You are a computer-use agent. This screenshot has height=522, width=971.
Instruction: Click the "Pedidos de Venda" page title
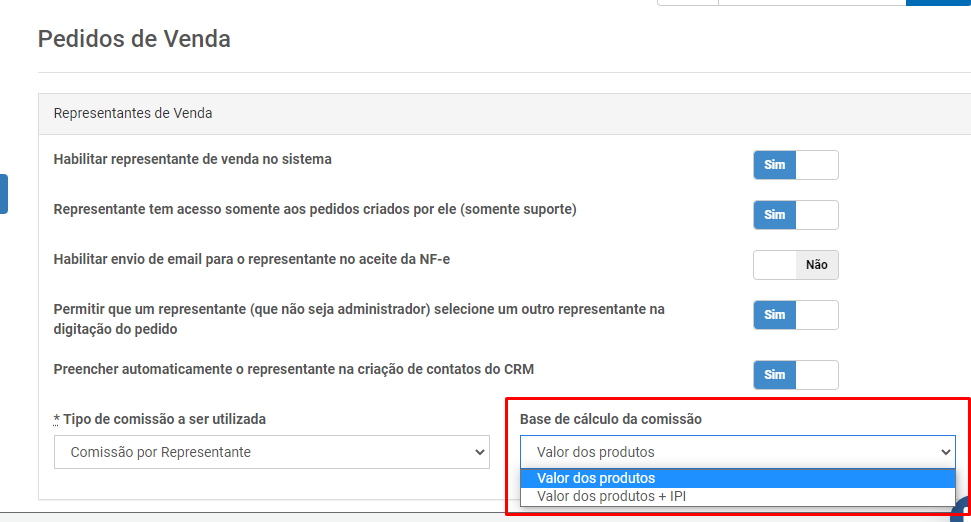tap(134, 39)
